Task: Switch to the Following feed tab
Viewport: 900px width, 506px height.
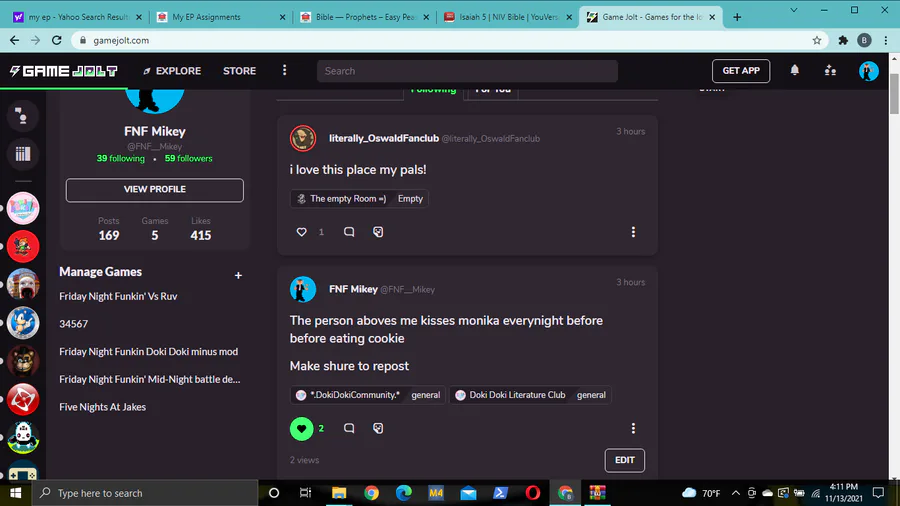Action: (x=433, y=93)
